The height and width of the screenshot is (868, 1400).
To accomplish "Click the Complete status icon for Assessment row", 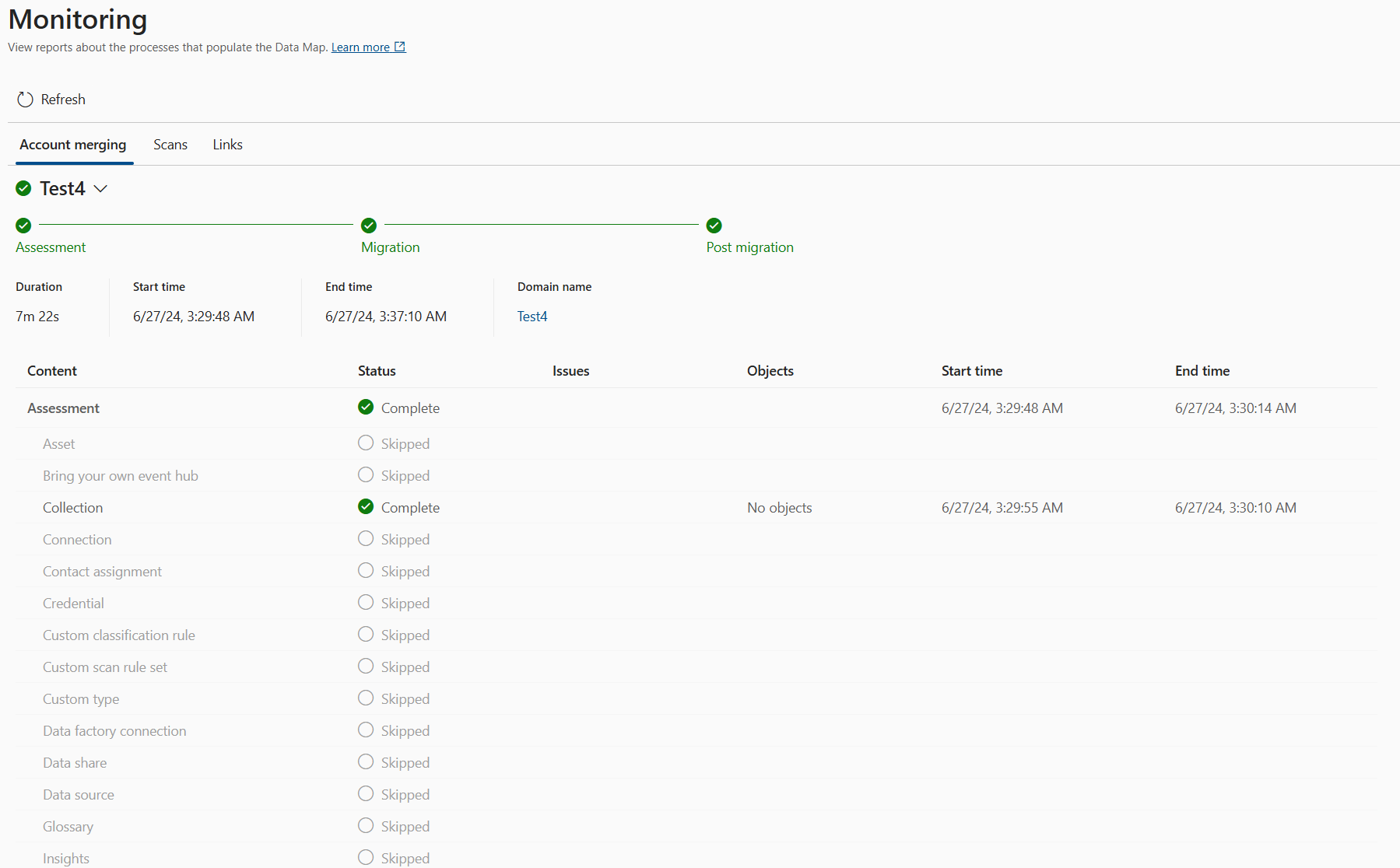I will tap(366, 407).
